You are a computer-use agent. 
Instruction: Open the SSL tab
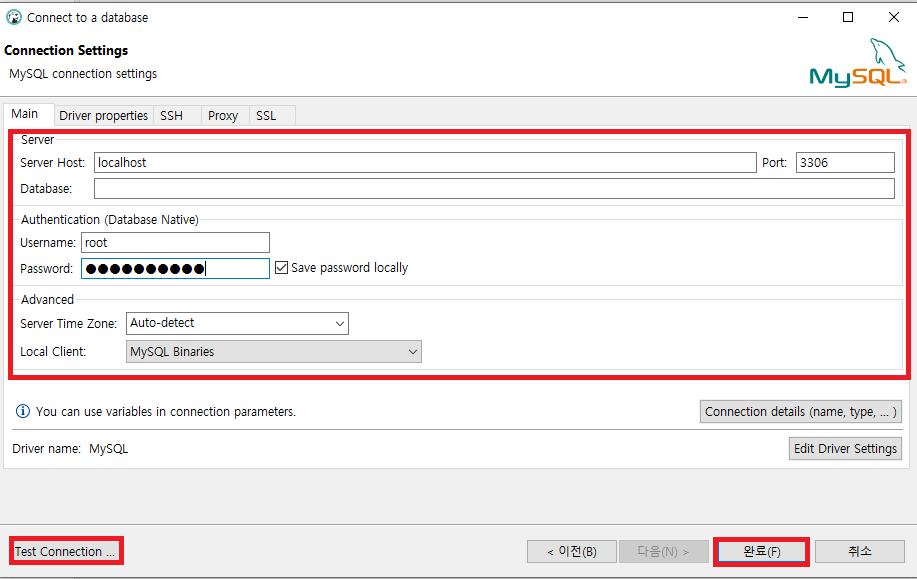pos(266,116)
